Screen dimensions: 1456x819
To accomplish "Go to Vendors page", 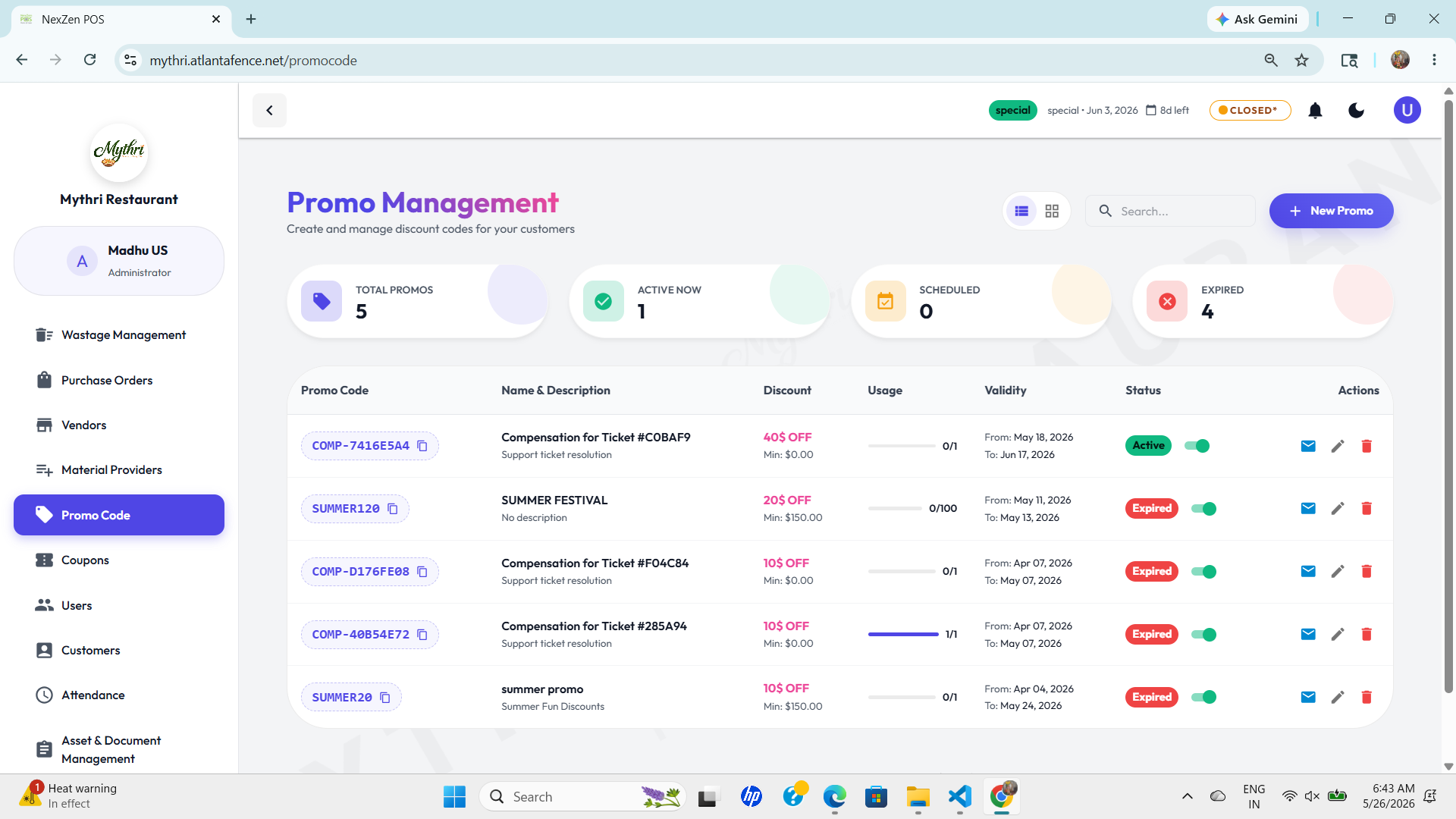I will tap(119, 425).
